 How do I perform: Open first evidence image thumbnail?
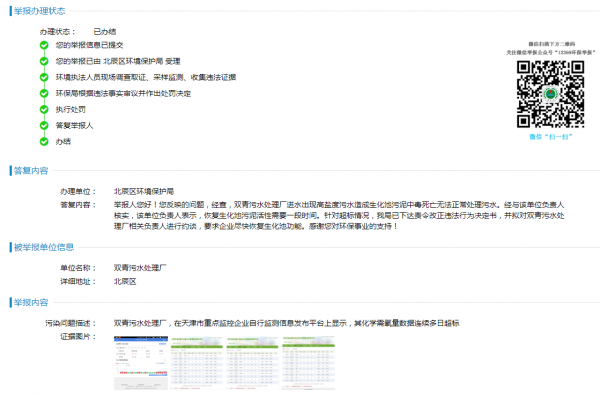click(x=141, y=363)
